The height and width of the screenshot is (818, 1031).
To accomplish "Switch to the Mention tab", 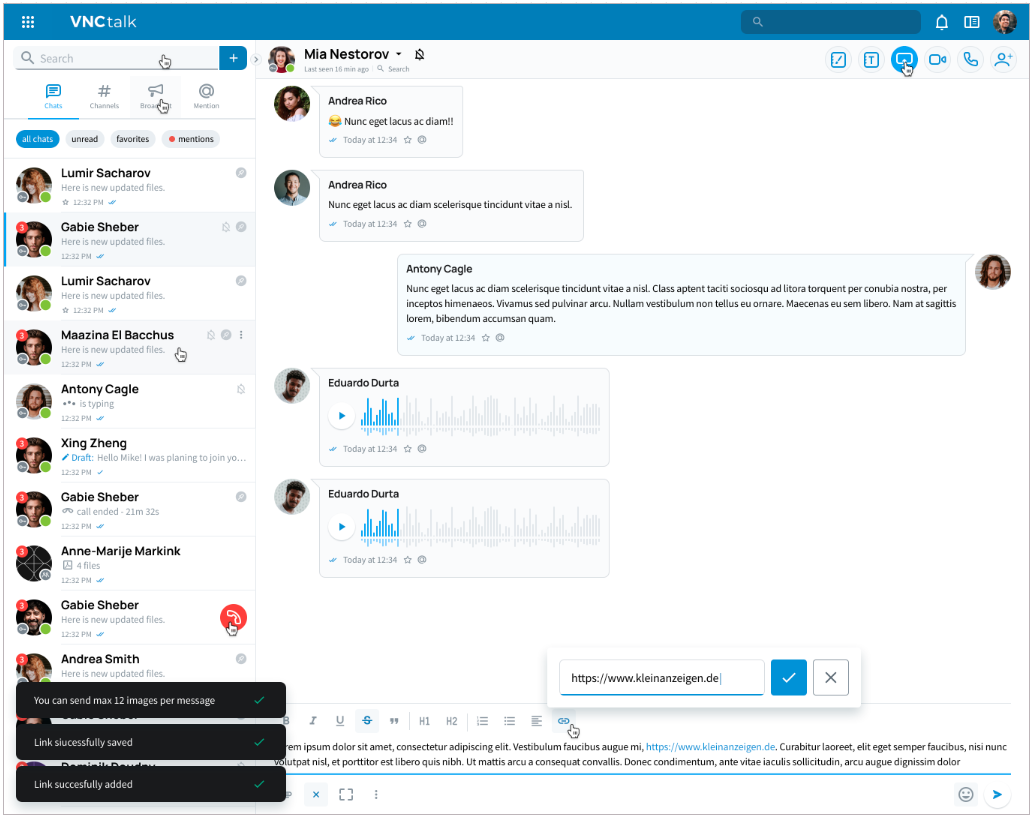I will click(206, 96).
